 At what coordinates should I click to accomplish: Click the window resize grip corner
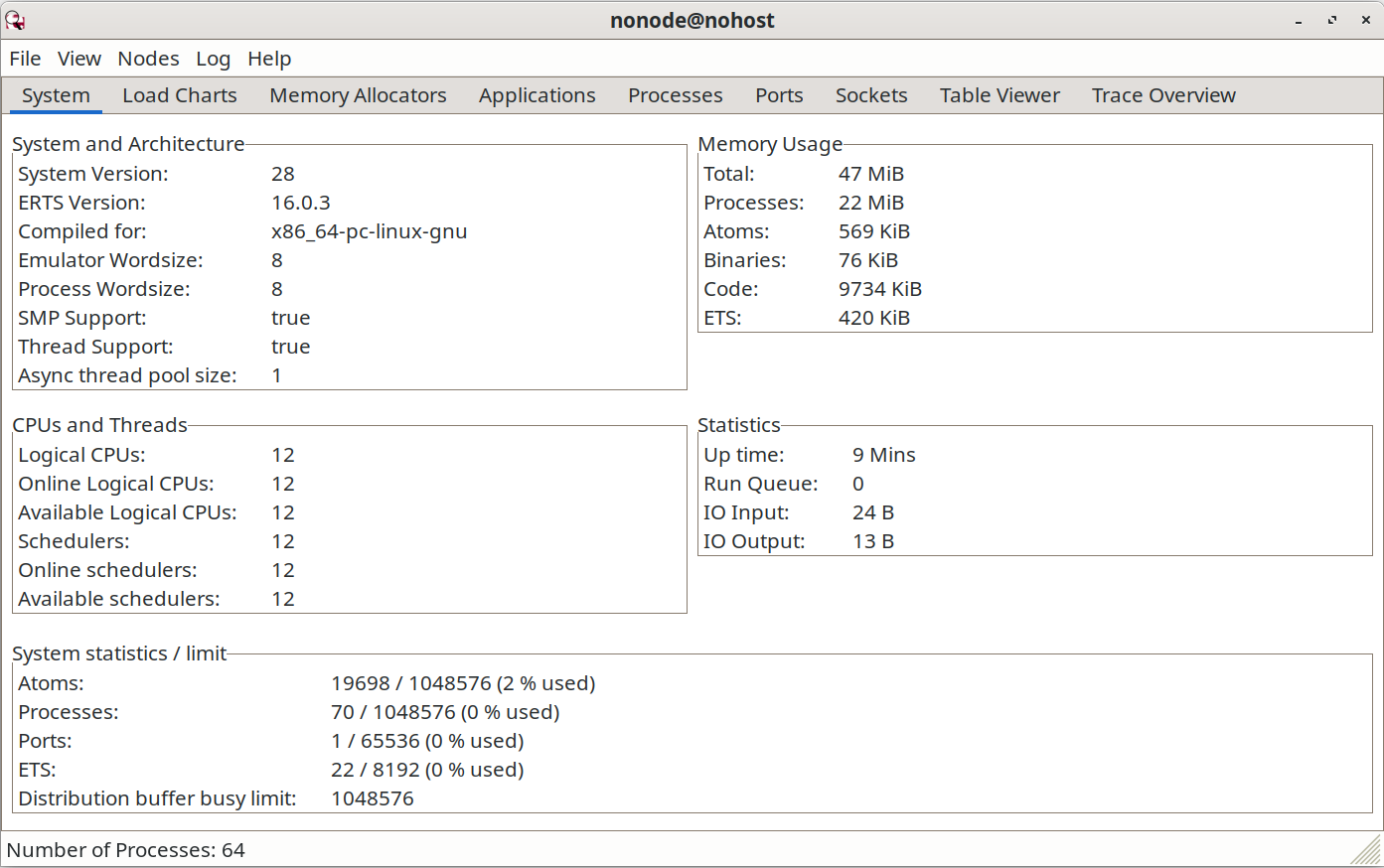(x=1368, y=851)
